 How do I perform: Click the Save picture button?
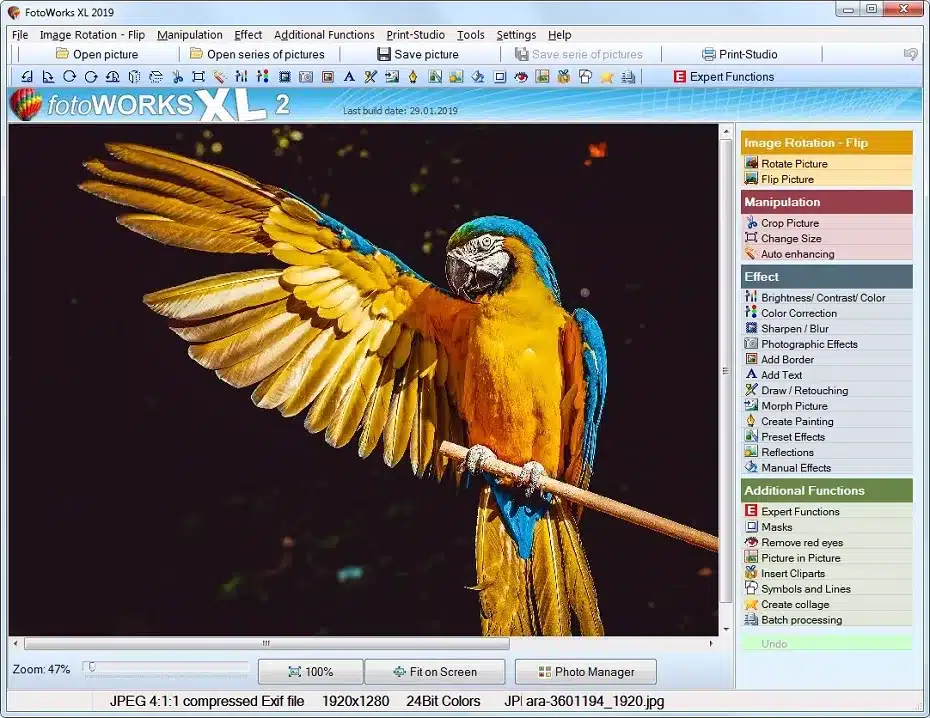(x=418, y=55)
